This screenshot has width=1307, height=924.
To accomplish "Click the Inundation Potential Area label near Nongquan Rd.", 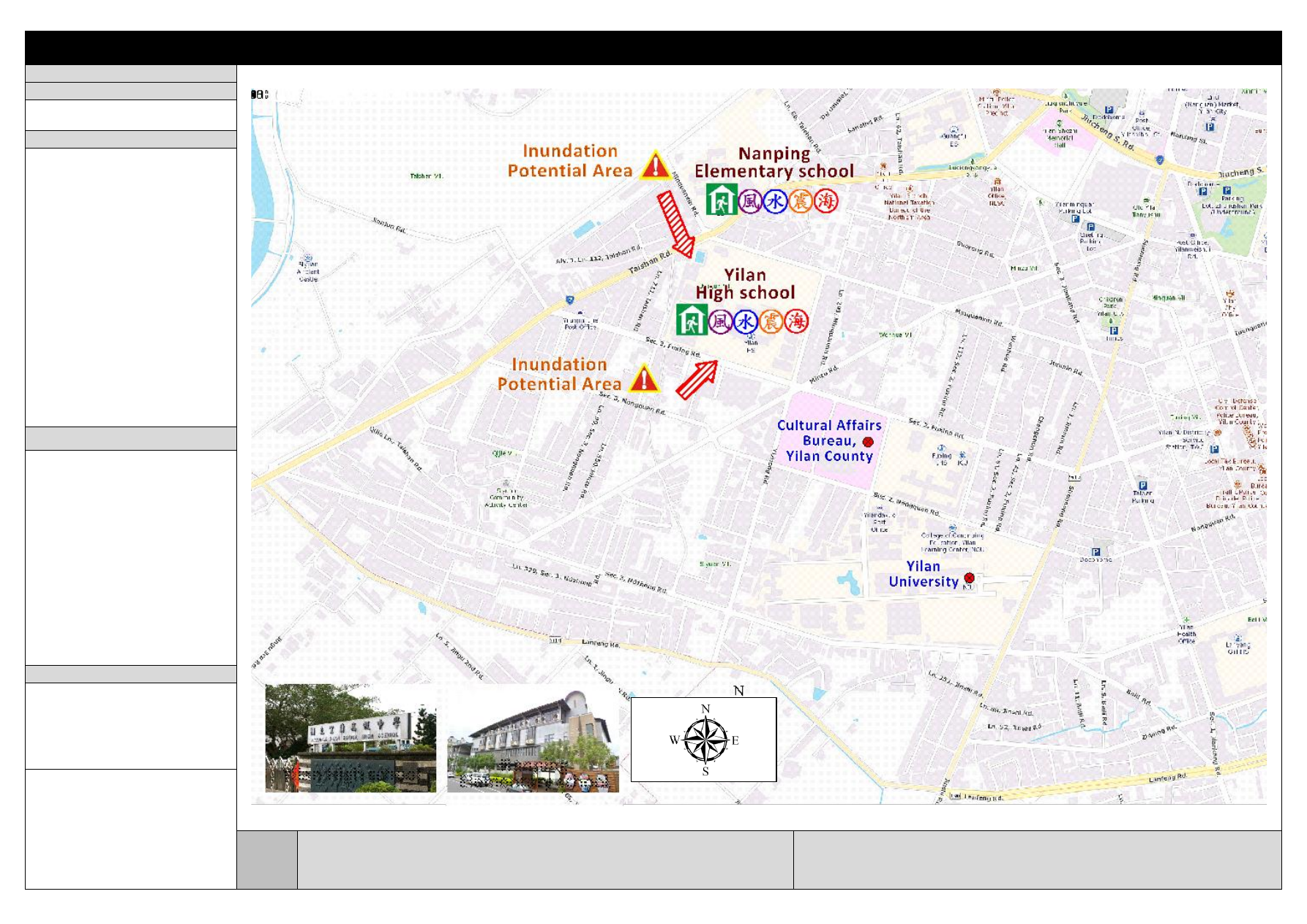I will tap(559, 374).
